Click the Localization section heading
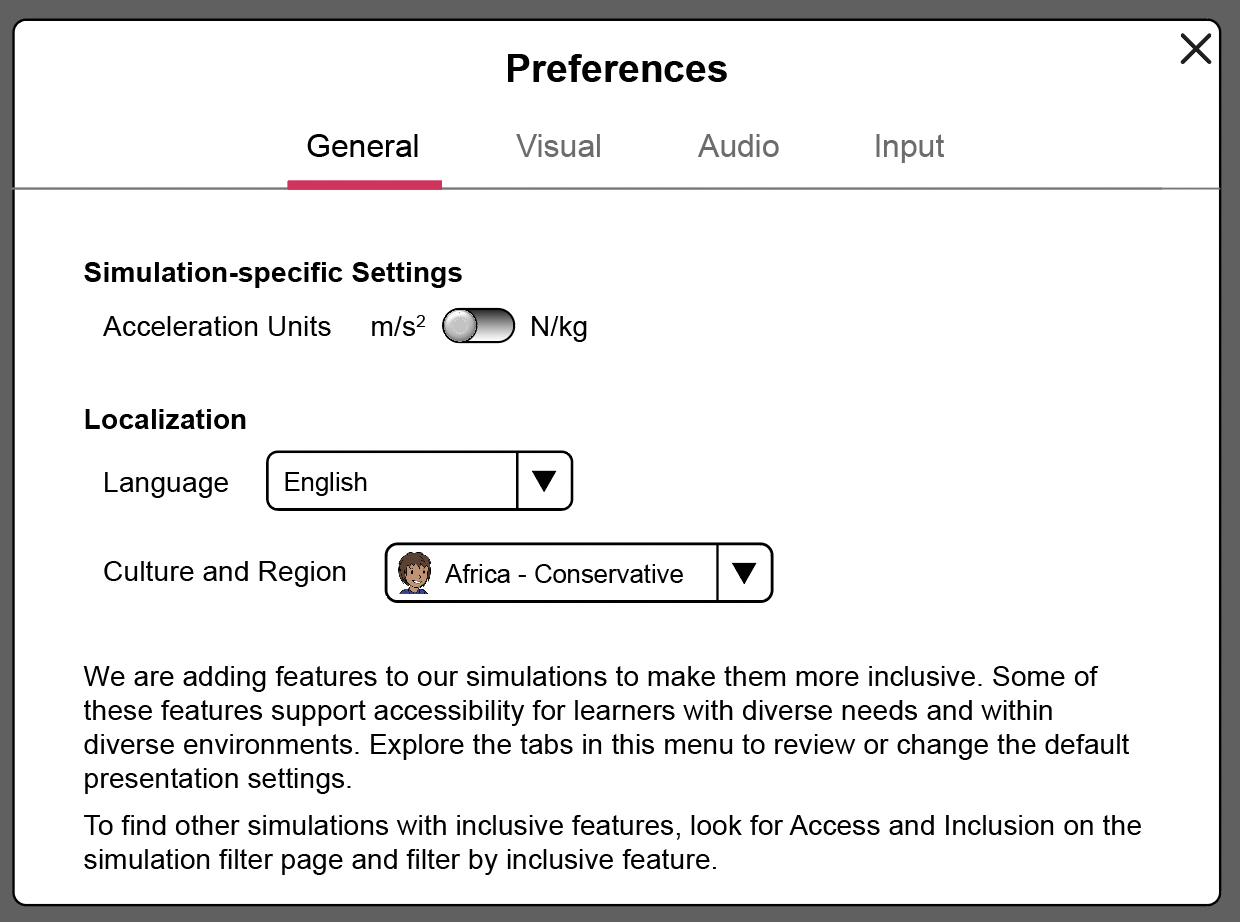Viewport: 1240px width, 922px height. 165,419
